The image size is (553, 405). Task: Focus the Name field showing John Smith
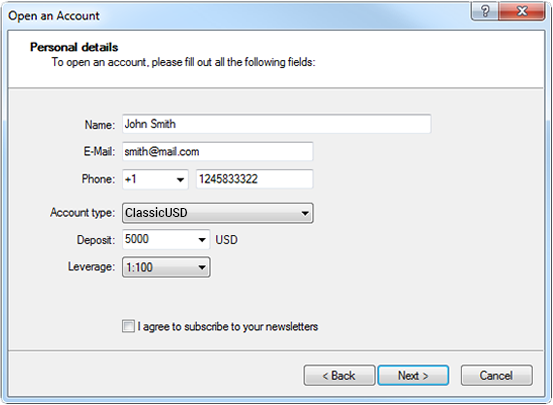pyautogui.click(x=276, y=124)
